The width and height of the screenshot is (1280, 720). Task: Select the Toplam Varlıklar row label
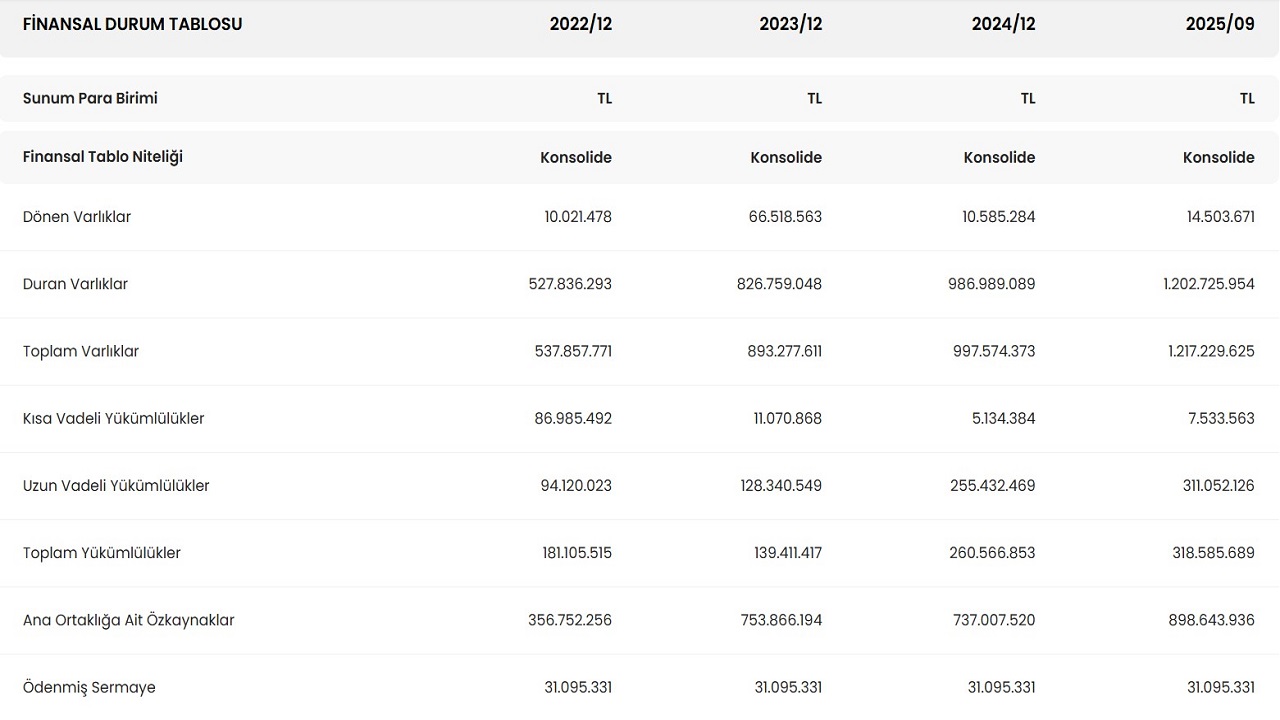point(81,351)
